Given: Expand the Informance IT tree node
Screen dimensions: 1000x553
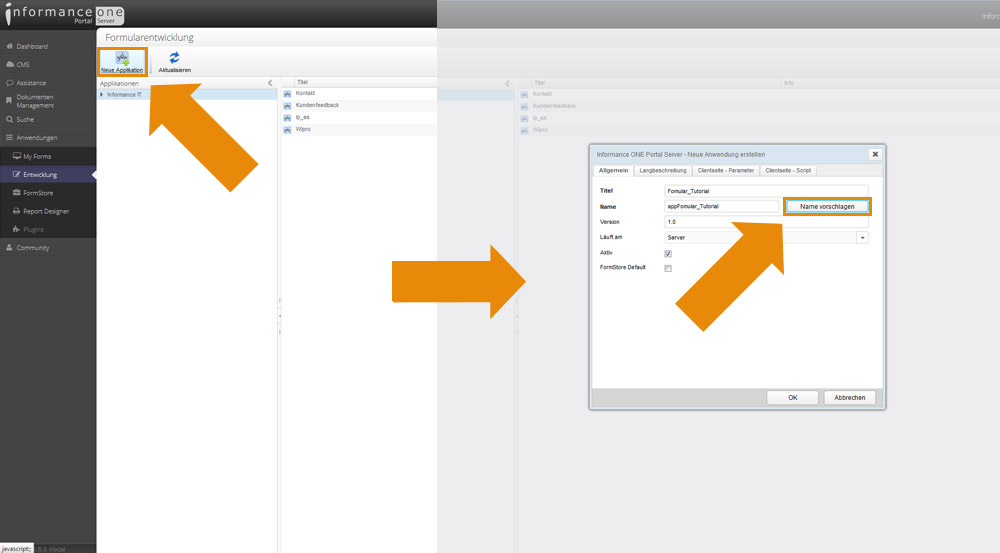Looking at the screenshot, I should tap(101, 94).
